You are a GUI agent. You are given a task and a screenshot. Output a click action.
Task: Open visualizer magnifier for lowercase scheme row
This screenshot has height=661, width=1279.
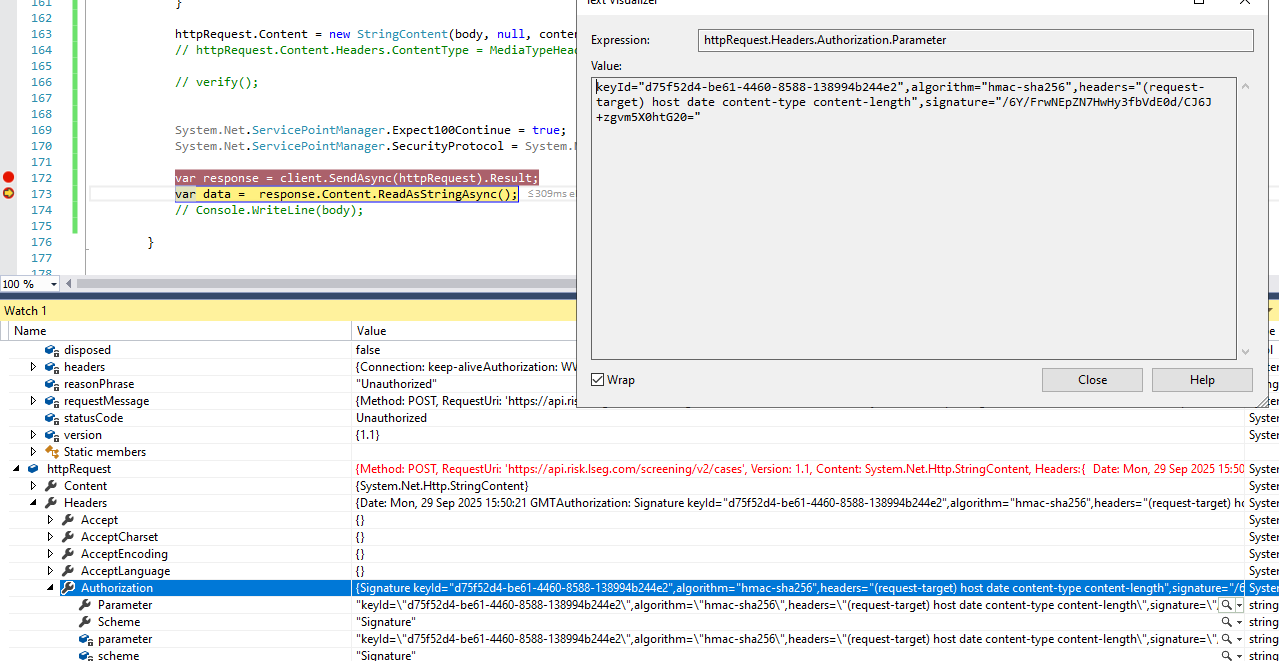pyautogui.click(x=1226, y=655)
